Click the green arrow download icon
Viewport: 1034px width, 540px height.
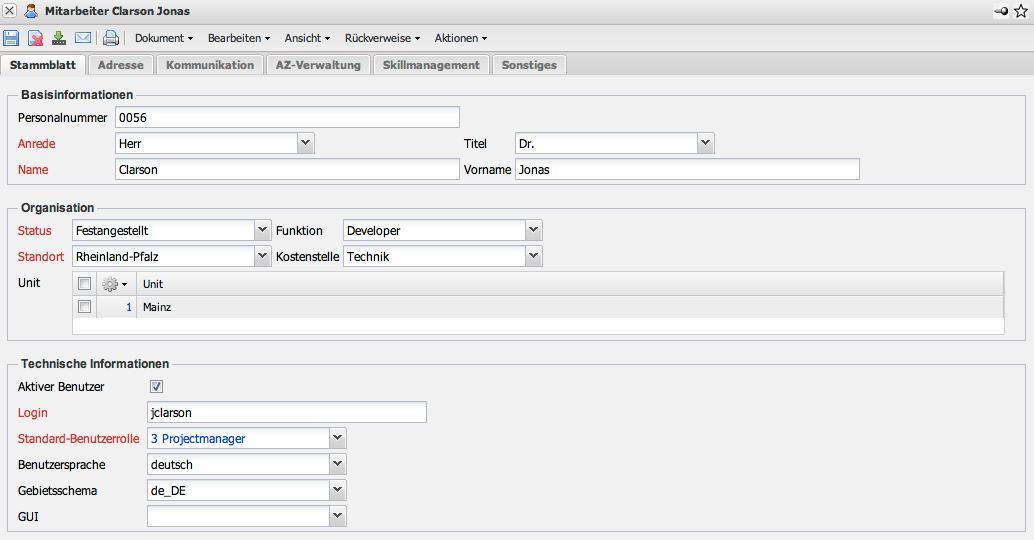[59, 39]
